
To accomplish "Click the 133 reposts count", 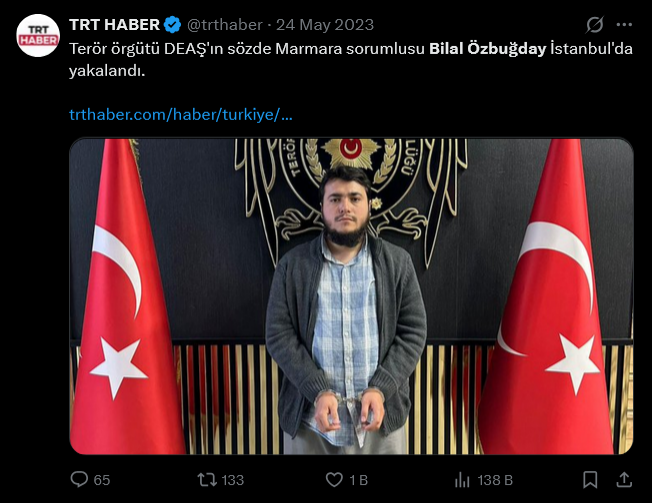I will (x=233, y=480).
